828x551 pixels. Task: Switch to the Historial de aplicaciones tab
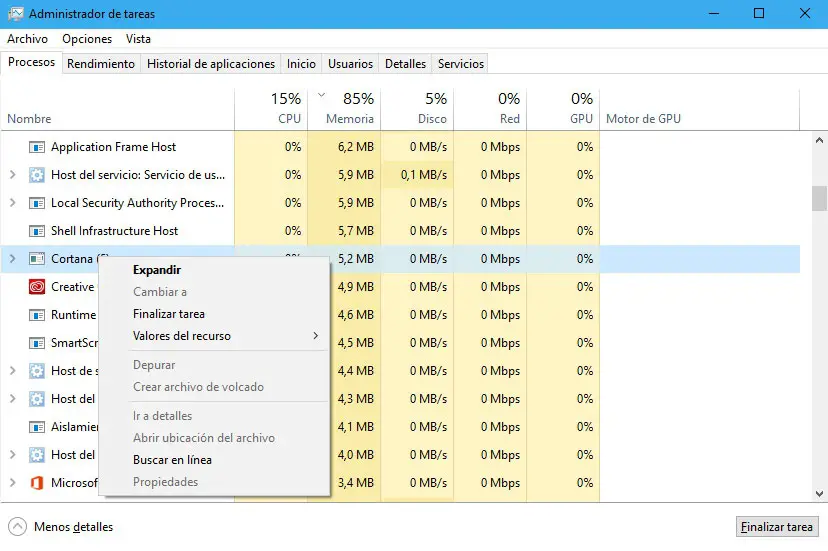click(211, 64)
